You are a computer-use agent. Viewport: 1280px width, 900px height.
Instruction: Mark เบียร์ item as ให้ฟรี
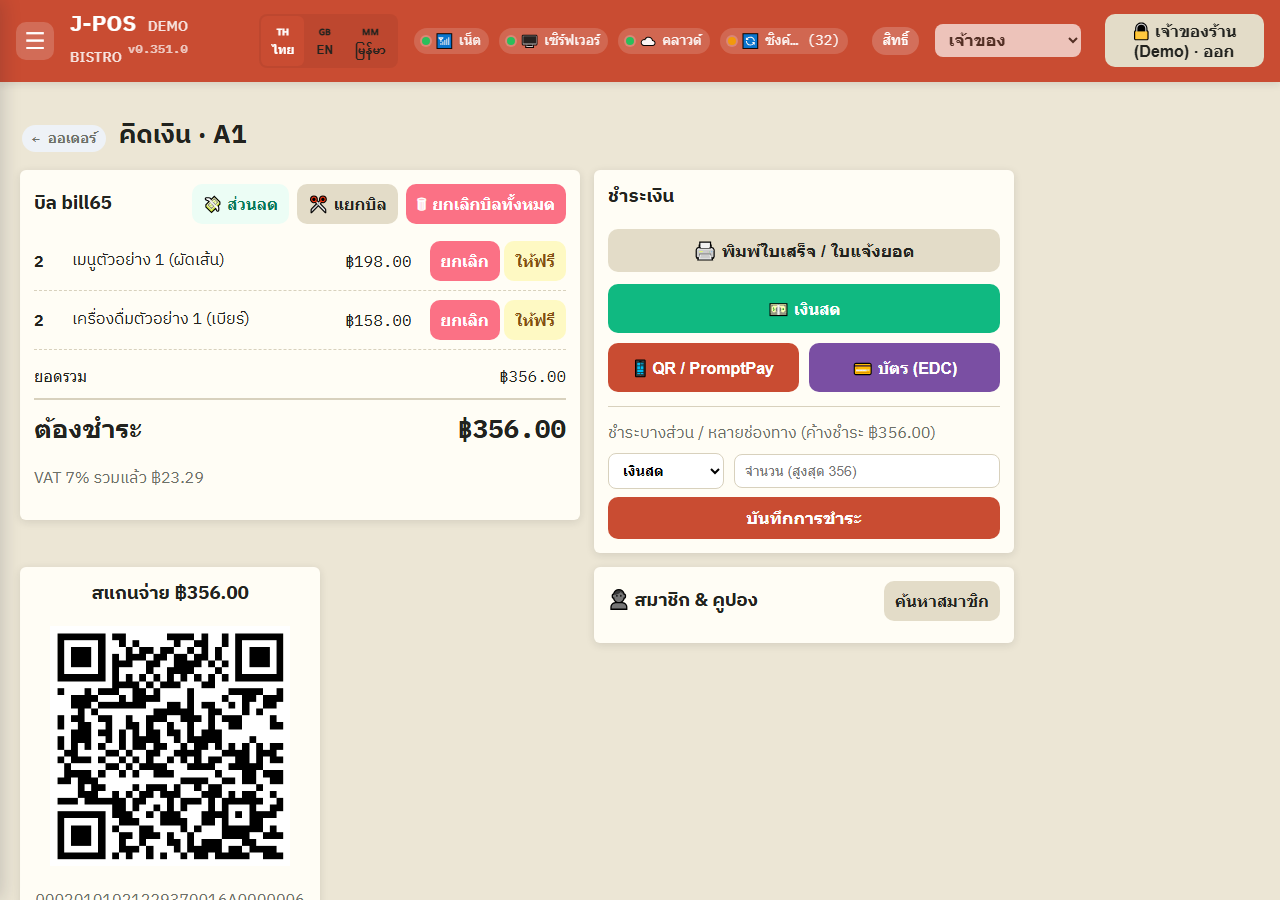535,320
